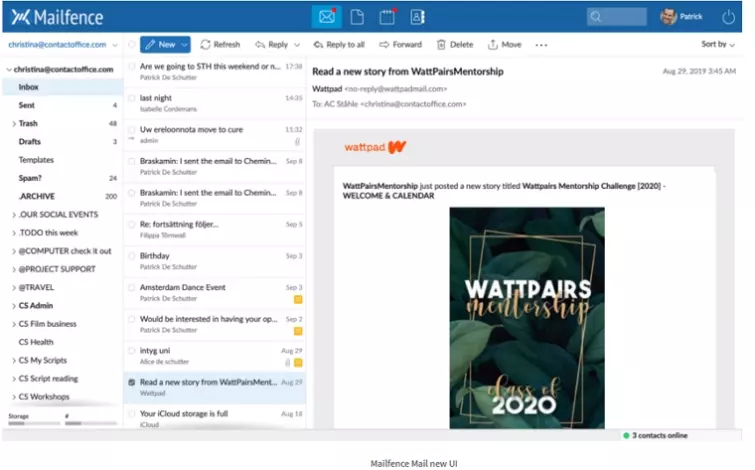This screenshot has height=470, width=755.
Task: Check the 'Birthday' email checkbox
Action: tap(131, 256)
